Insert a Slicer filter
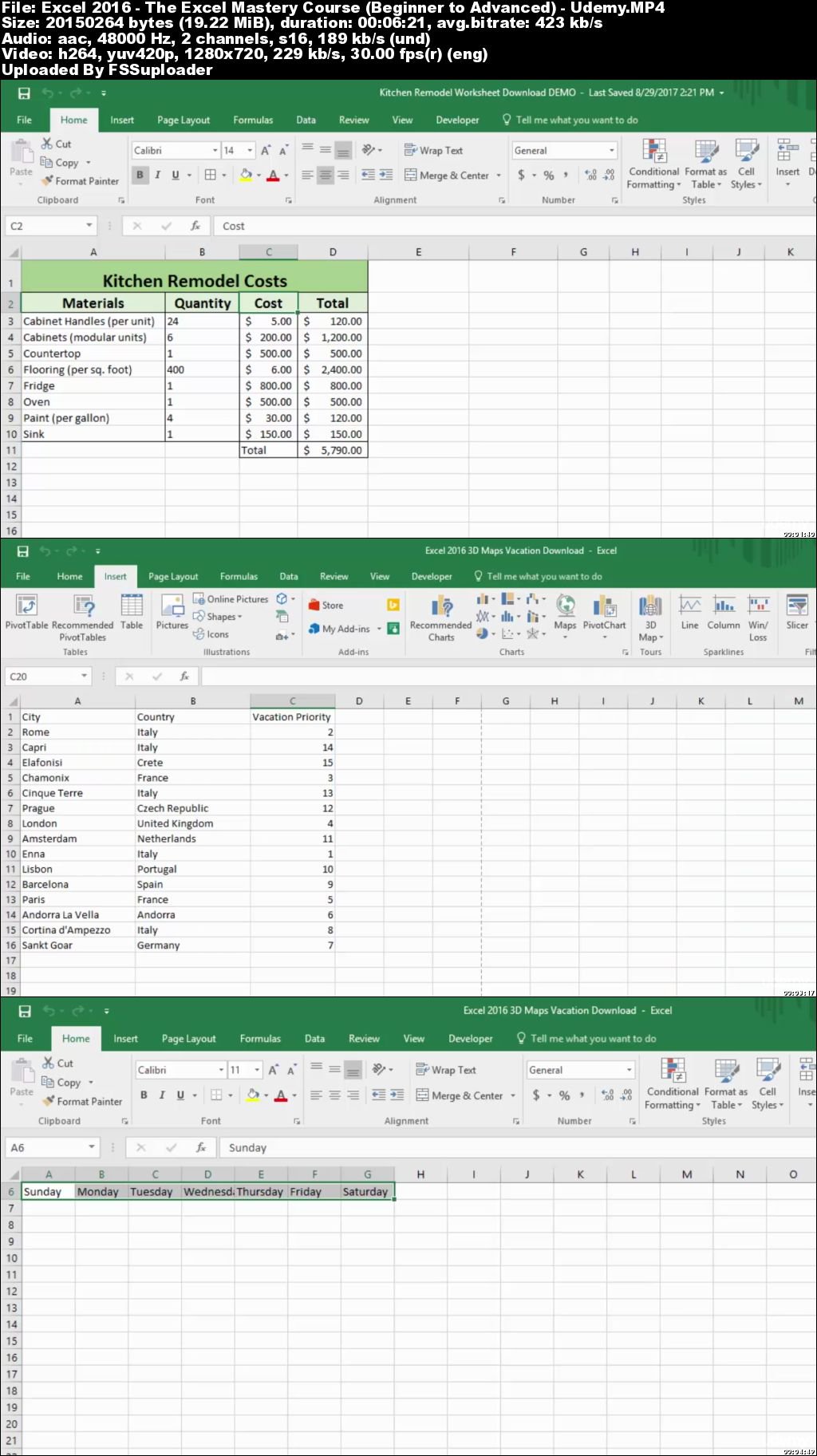The height and width of the screenshot is (1456, 817). [x=797, y=613]
